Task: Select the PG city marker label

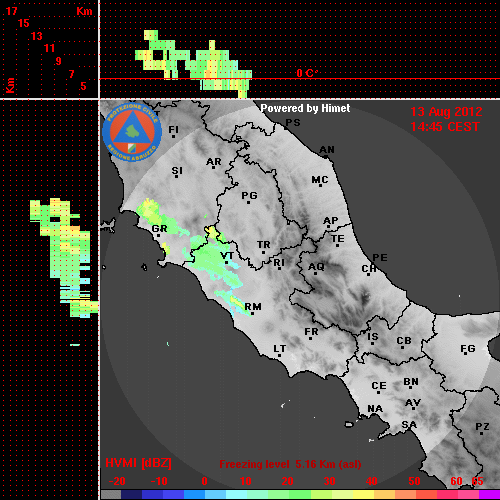Action: tap(249, 195)
